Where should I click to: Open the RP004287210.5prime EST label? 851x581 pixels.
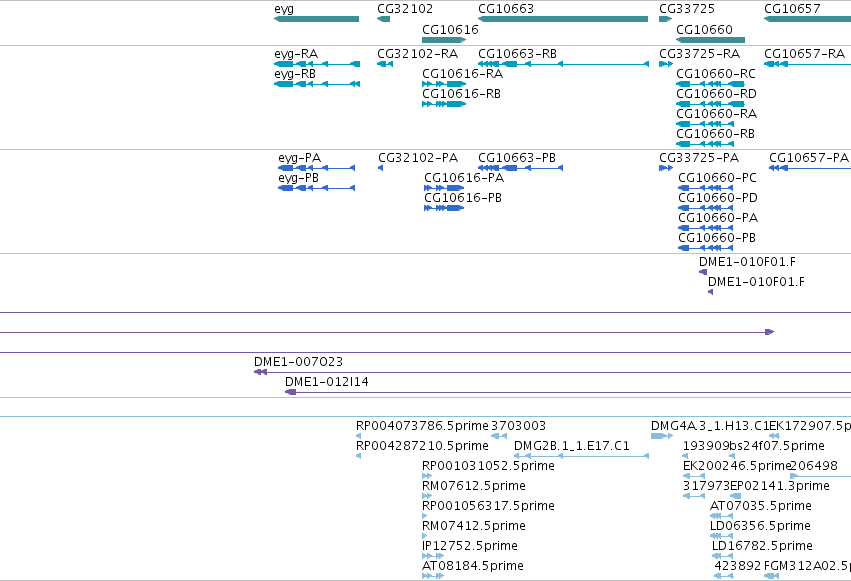pos(422,446)
